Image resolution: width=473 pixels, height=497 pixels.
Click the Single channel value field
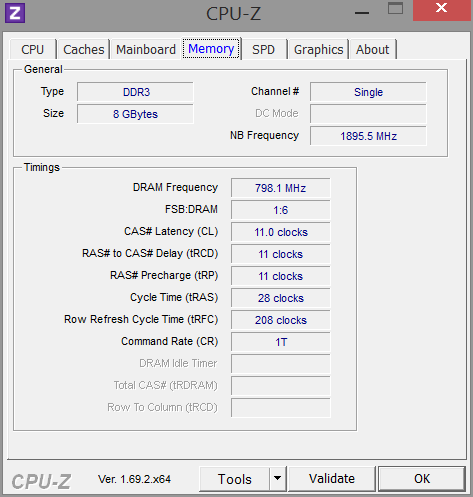368,92
